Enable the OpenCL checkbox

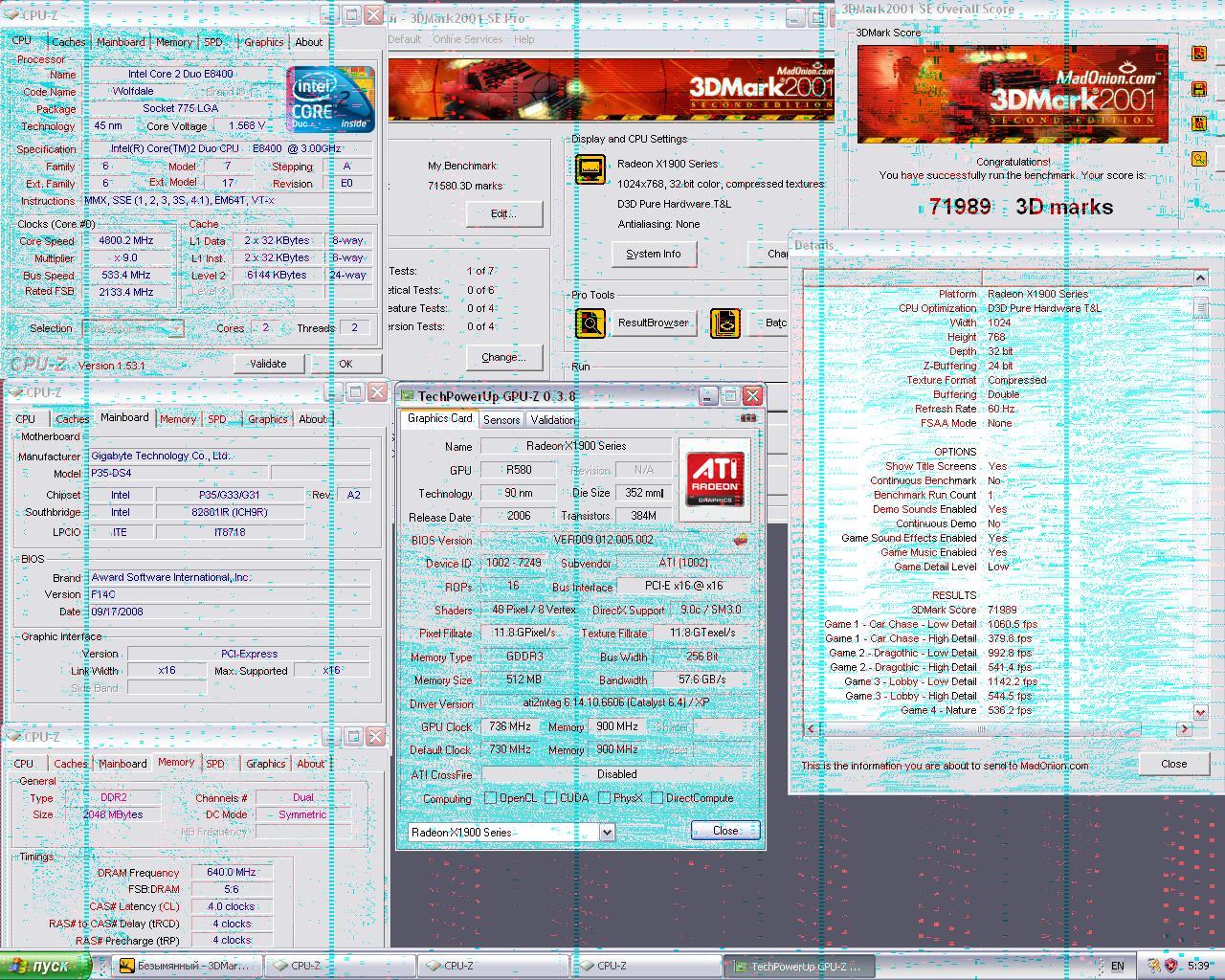coord(490,798)
